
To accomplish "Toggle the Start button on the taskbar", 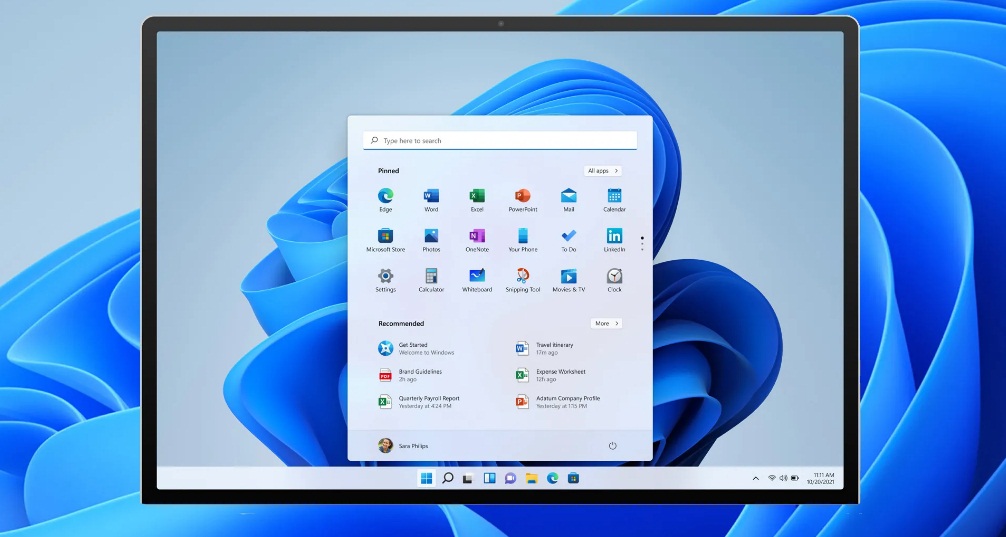I will (427, 479).
